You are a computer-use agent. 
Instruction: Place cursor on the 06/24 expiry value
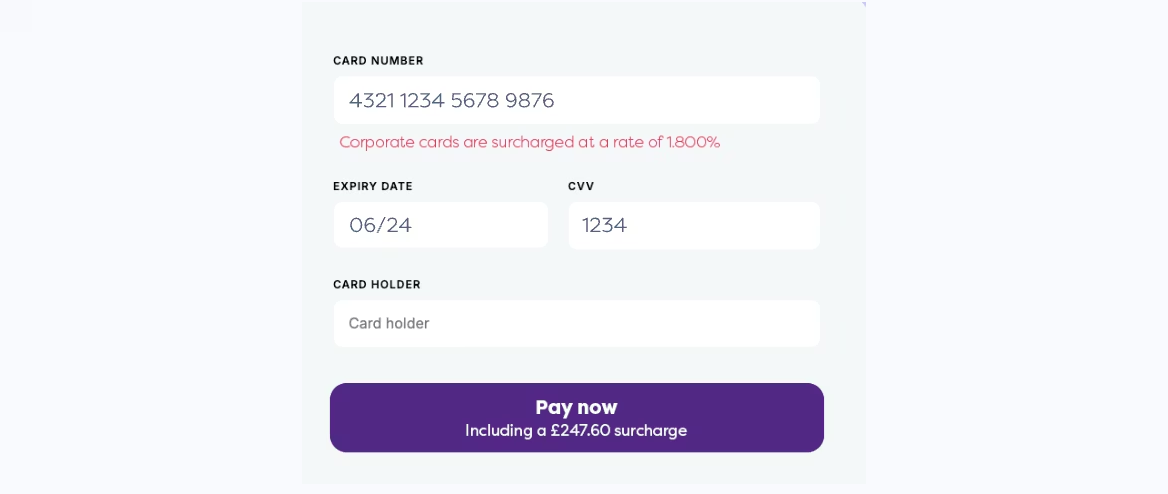pos(380,225)
